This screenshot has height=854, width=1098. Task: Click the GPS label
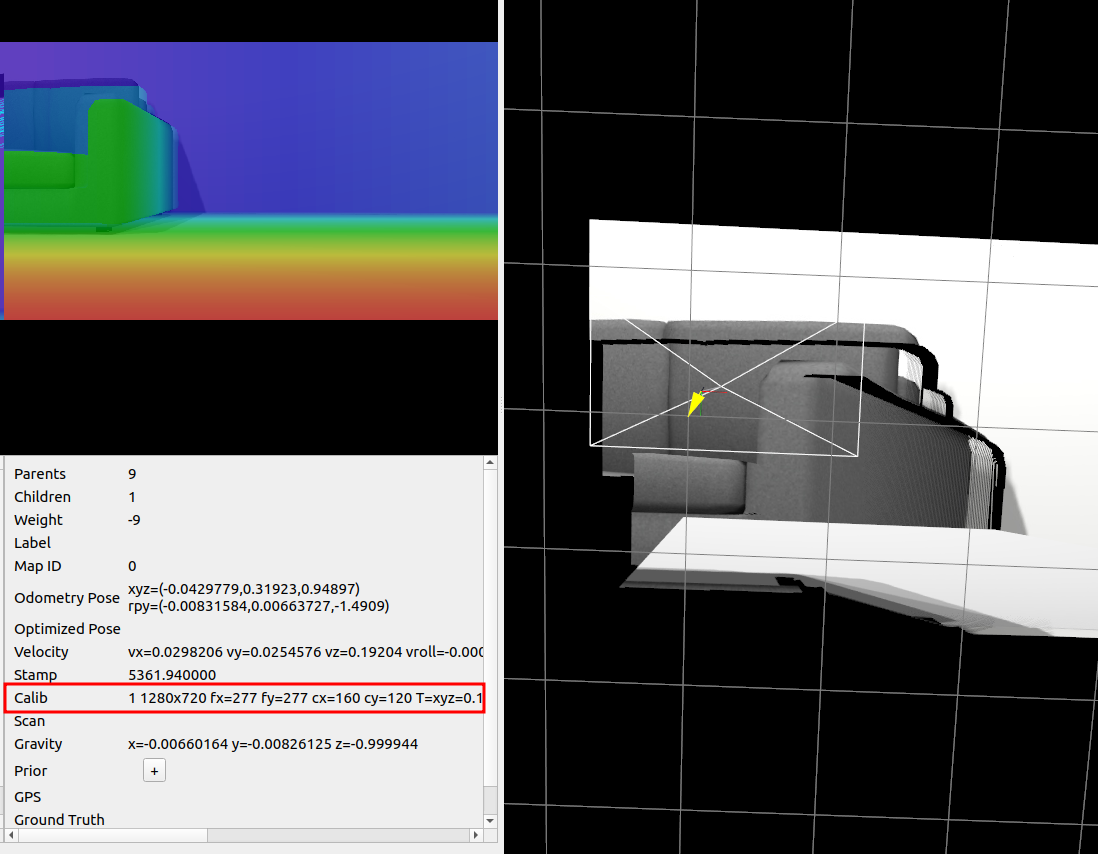(29, 797)
